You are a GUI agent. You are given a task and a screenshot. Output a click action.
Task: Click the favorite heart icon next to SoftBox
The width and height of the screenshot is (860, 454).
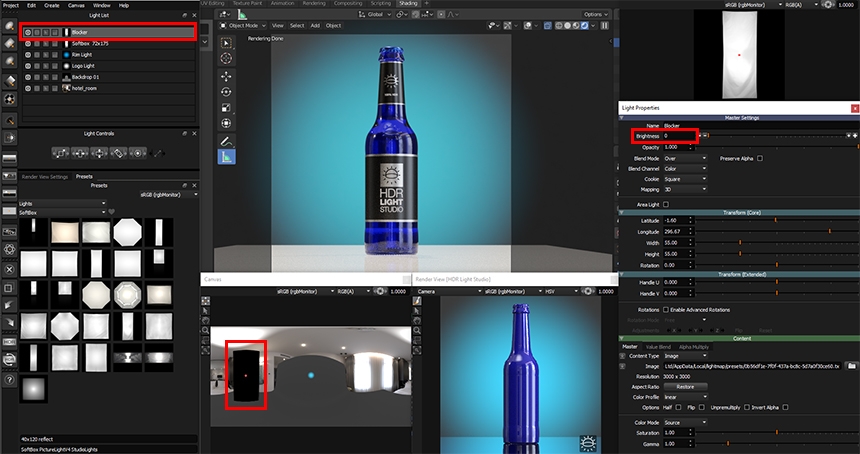coord(111,212)
